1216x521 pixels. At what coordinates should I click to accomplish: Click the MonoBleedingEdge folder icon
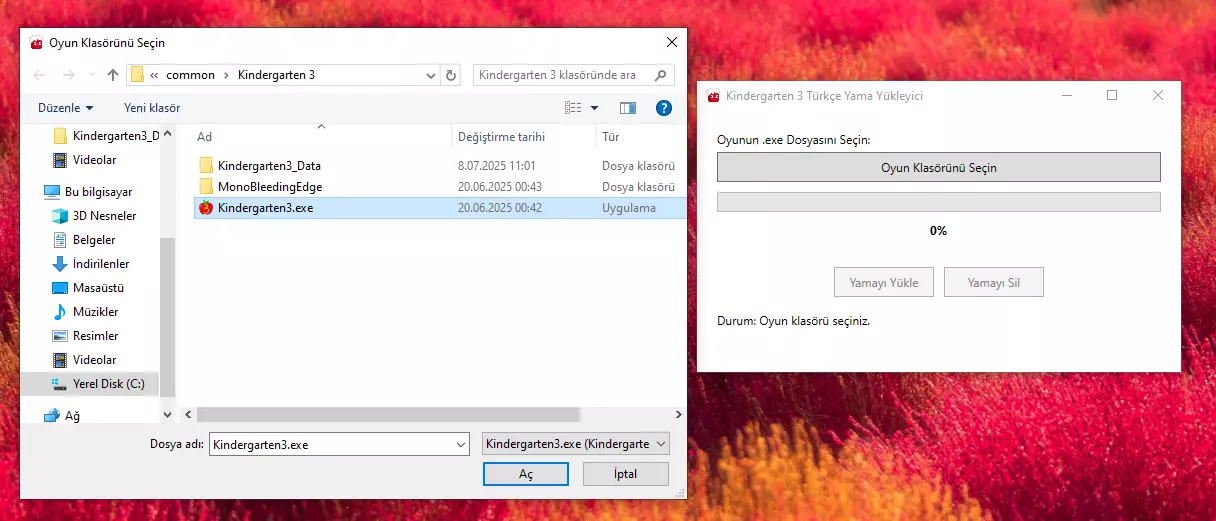[206, 187]
